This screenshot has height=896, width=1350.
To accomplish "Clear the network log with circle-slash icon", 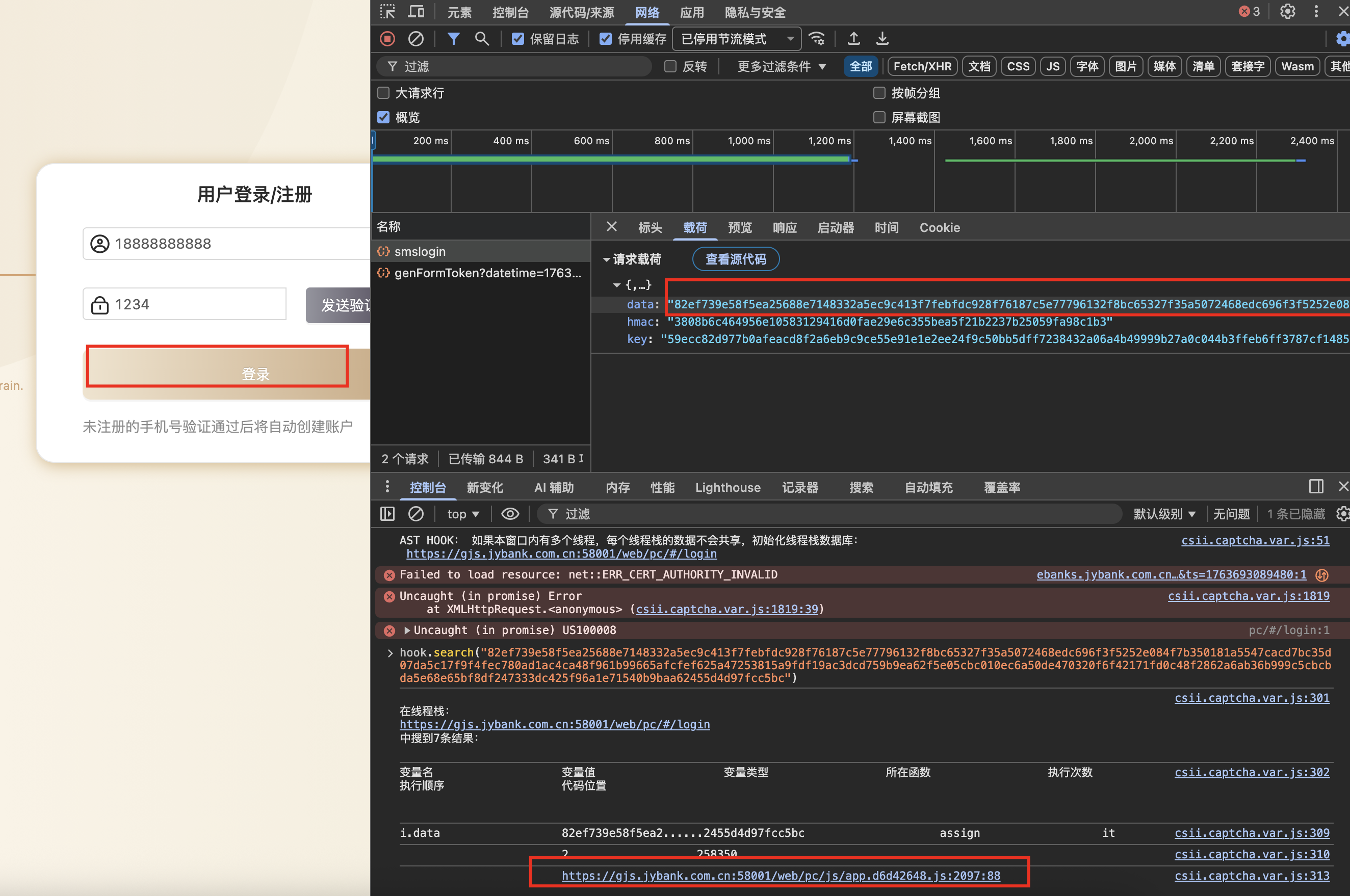I will coord(416,38).
